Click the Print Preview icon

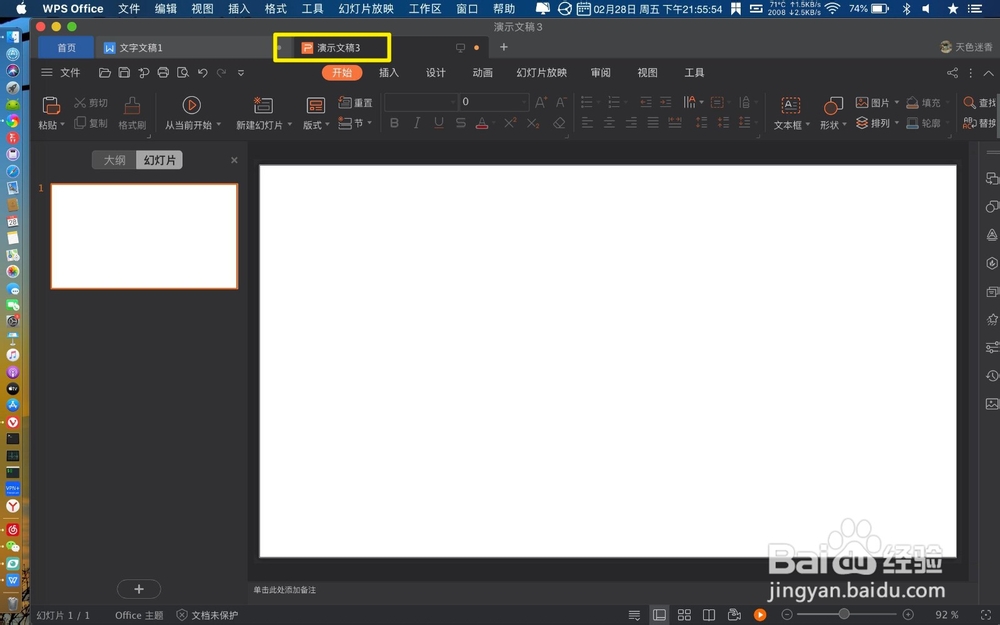(183, 73)
